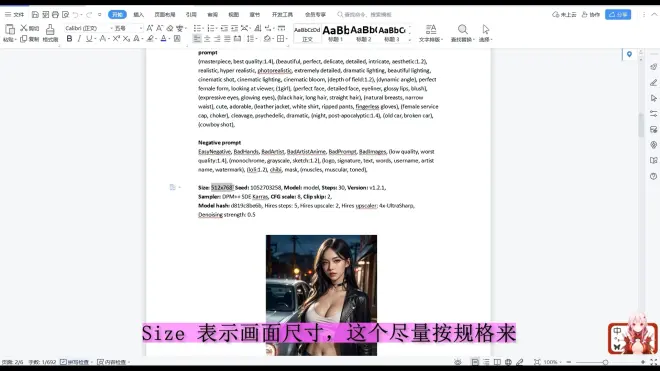The image size is (660, 371).
Task: Select the center alignment icon
Action: point(207,39)
